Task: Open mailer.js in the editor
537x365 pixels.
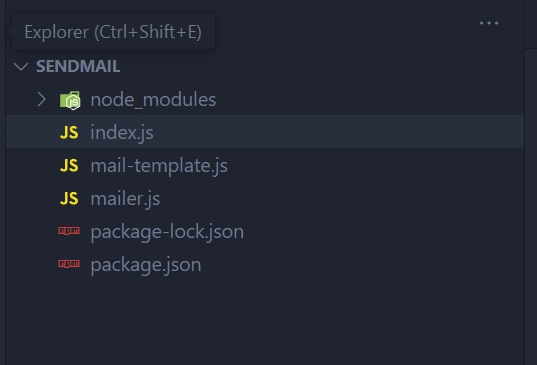Action: point(125,199)
